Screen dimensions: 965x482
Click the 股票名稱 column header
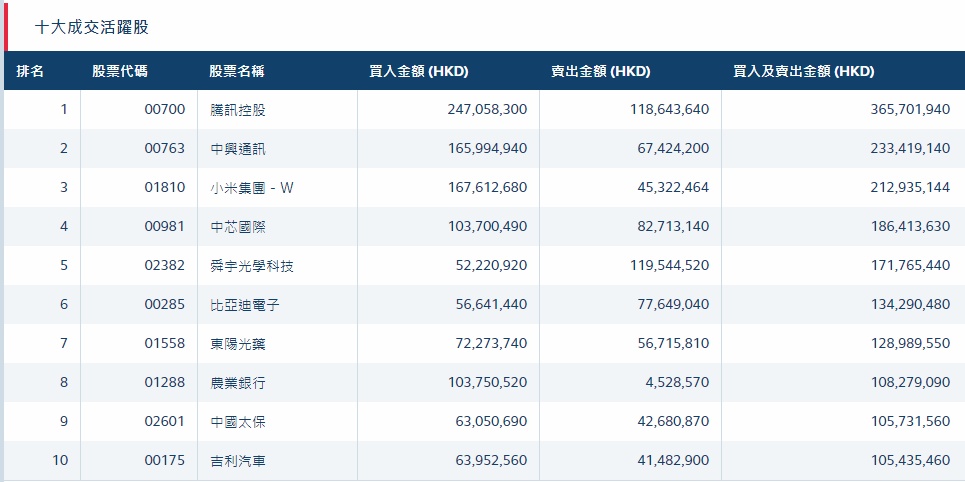[237, 72]
